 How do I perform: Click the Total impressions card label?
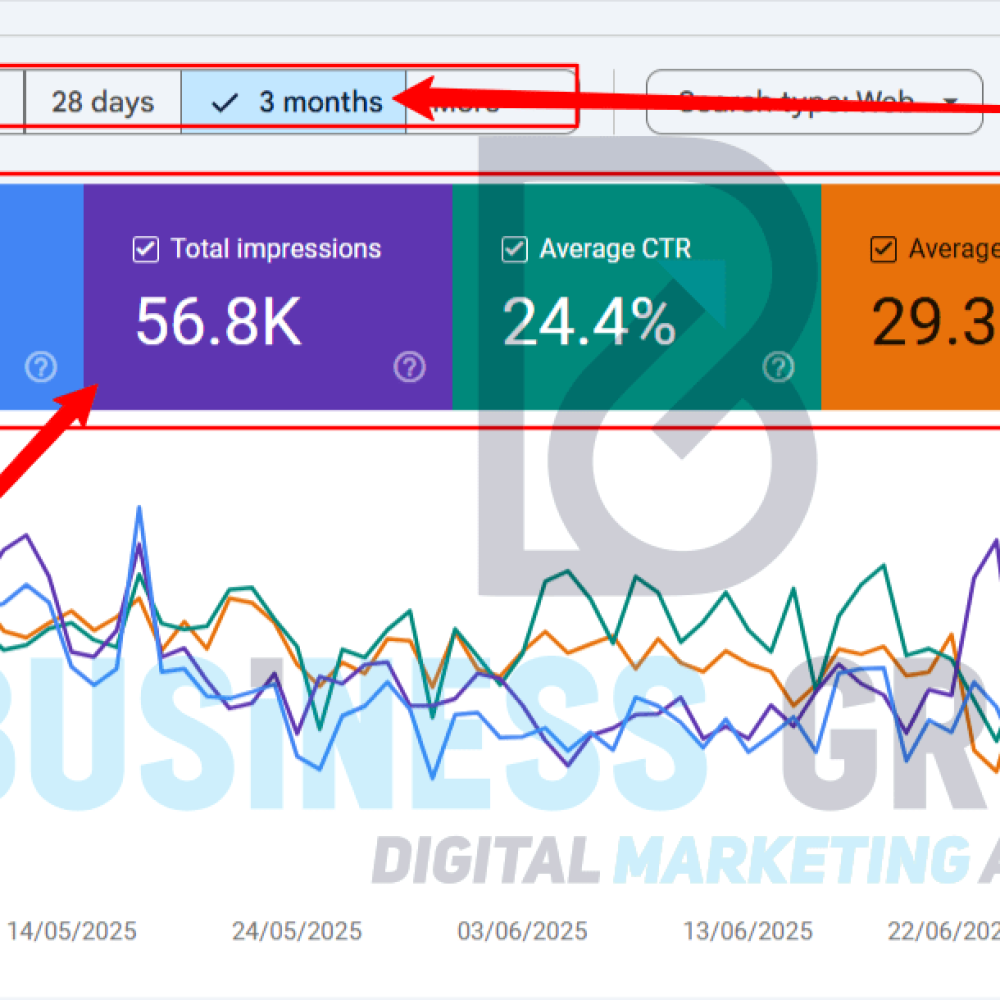point(276,249)
